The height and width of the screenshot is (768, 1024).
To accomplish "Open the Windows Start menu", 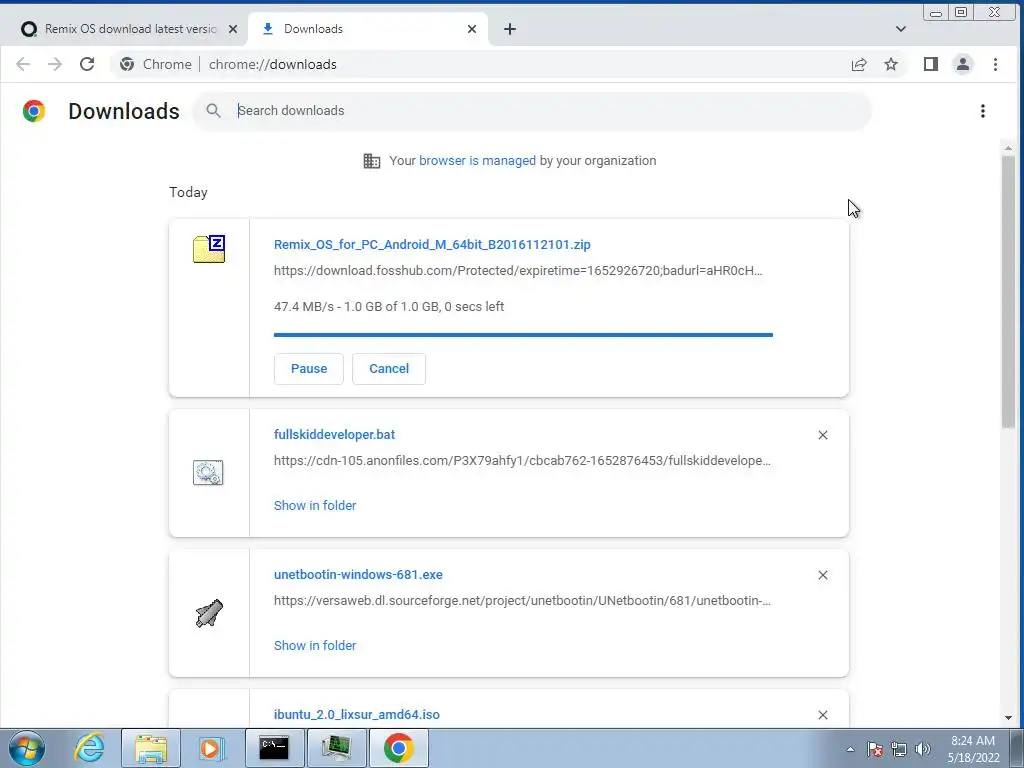I will (x=27, y=748).
